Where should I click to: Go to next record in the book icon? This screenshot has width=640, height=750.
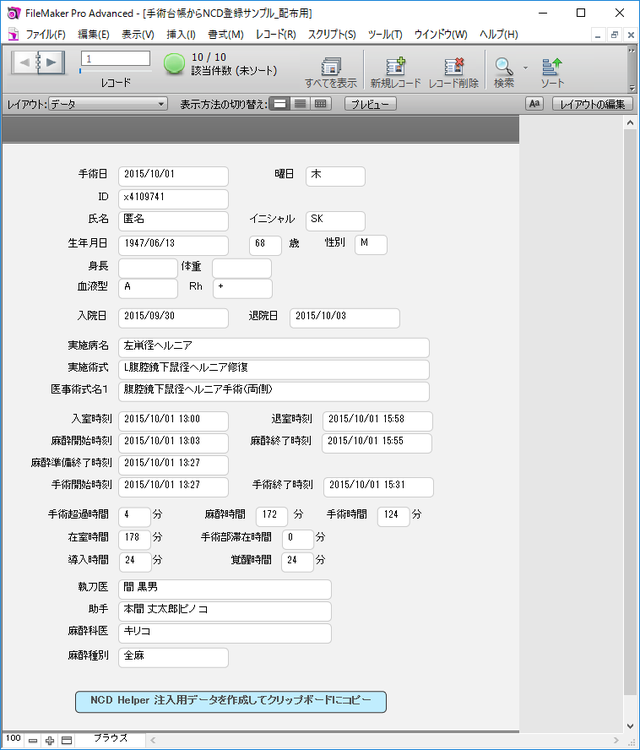[x=51, y=62]
